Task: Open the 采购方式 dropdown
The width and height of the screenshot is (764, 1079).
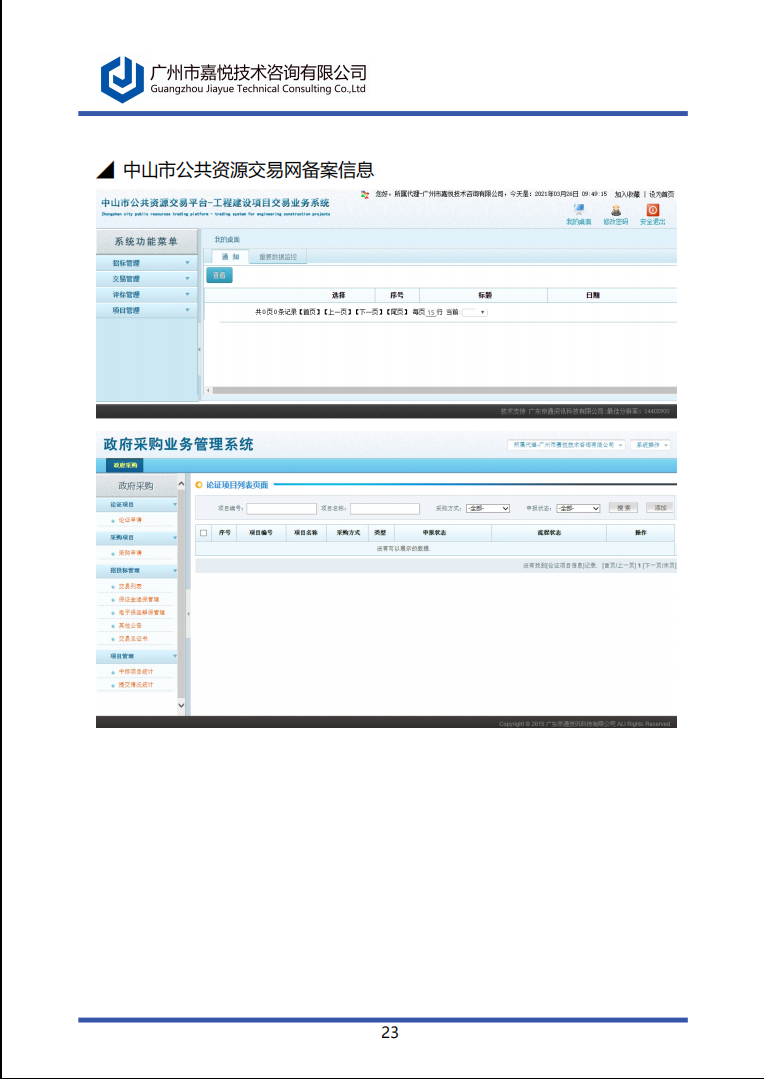Action: tap(488, 509)
